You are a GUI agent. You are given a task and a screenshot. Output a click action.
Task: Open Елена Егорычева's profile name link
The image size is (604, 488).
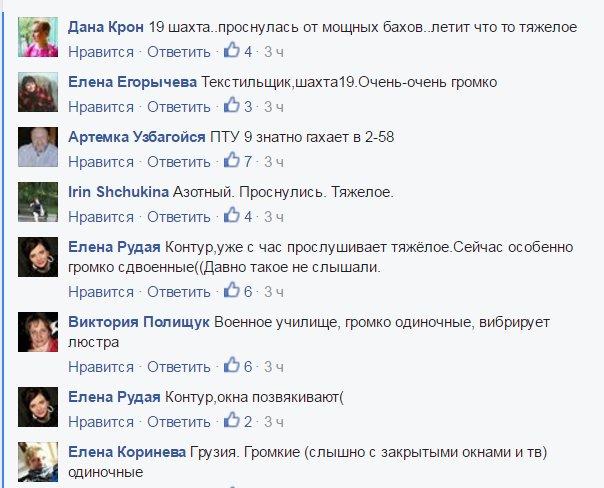click(x=133, y=82)
